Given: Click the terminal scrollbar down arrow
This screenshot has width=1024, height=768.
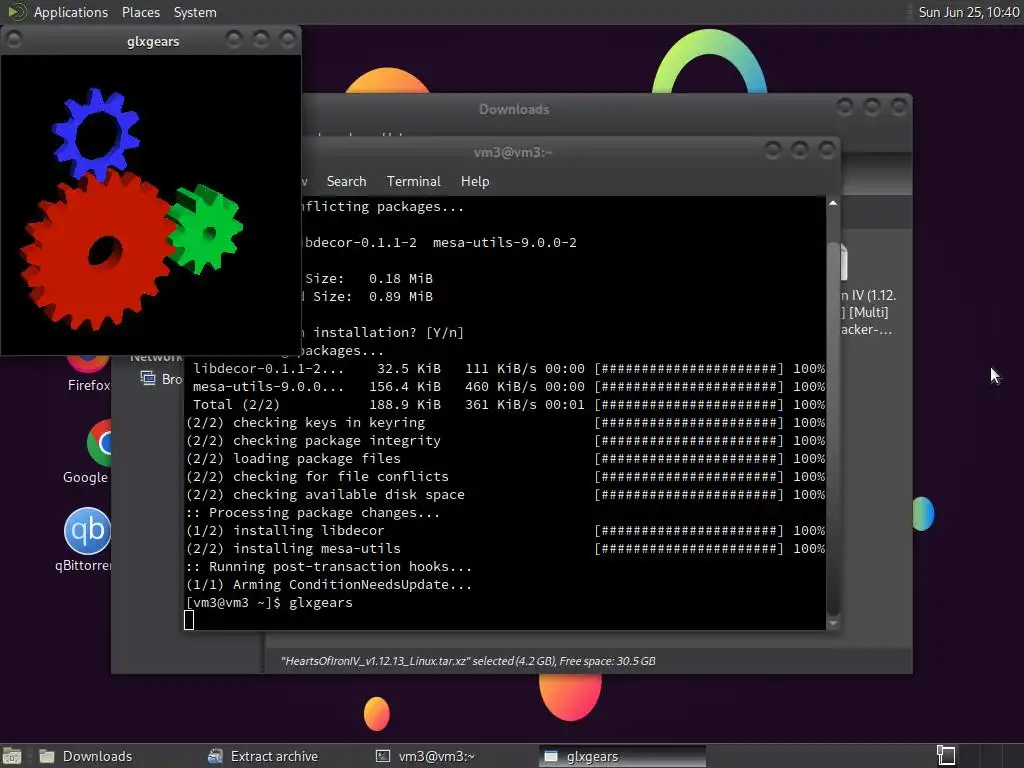Looking at the screenshot, I should [x=833, y=624].
